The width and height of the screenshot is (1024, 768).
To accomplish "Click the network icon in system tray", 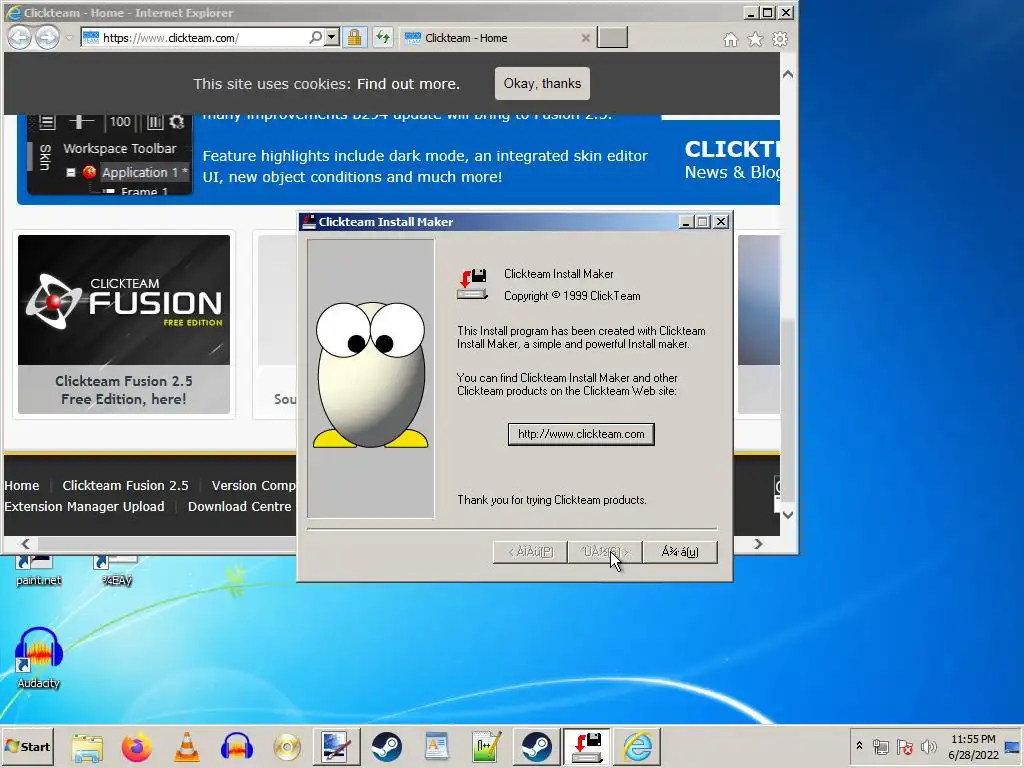I will pos(880,746).
